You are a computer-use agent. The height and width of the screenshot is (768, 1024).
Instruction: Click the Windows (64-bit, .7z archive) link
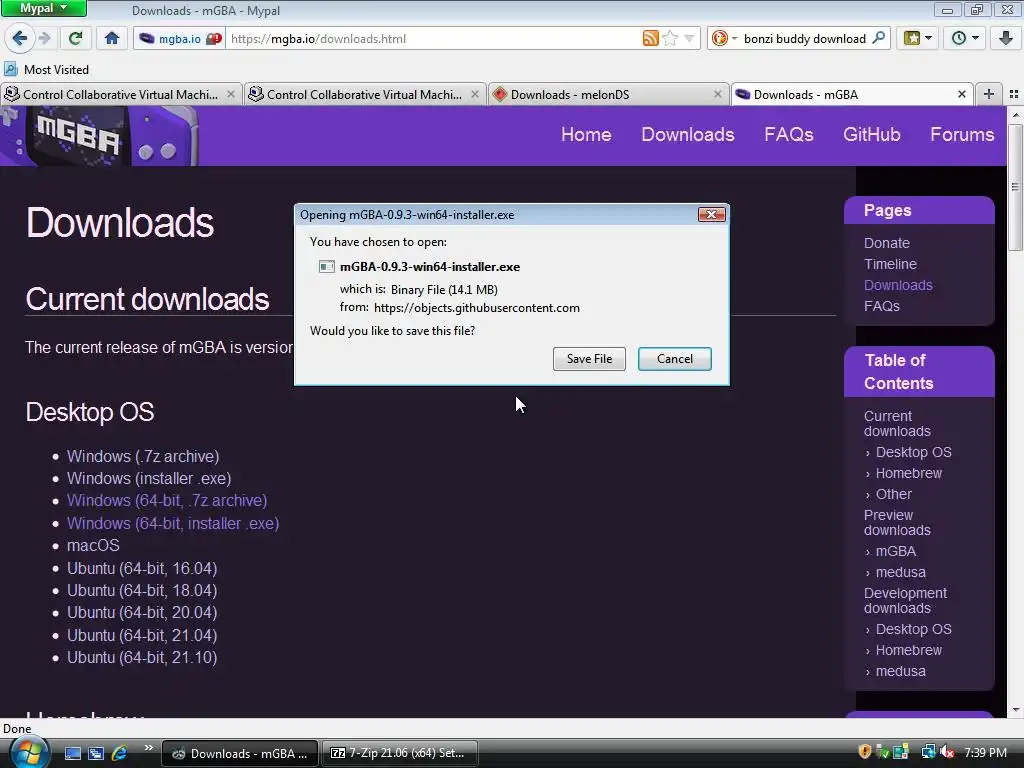coord(167,500)
